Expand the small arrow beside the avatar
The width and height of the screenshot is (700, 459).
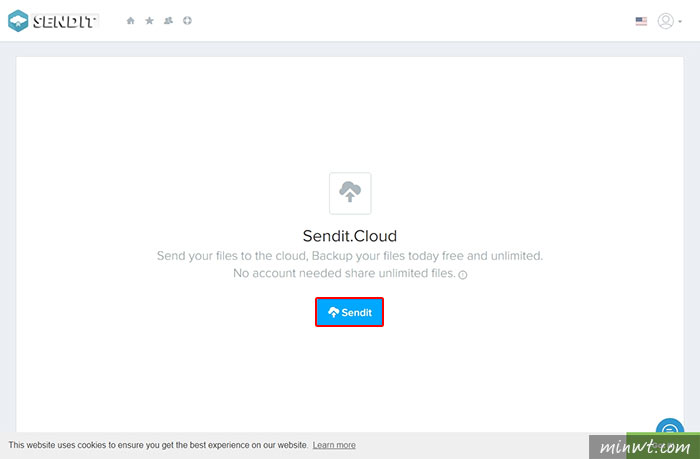point(680,21)
